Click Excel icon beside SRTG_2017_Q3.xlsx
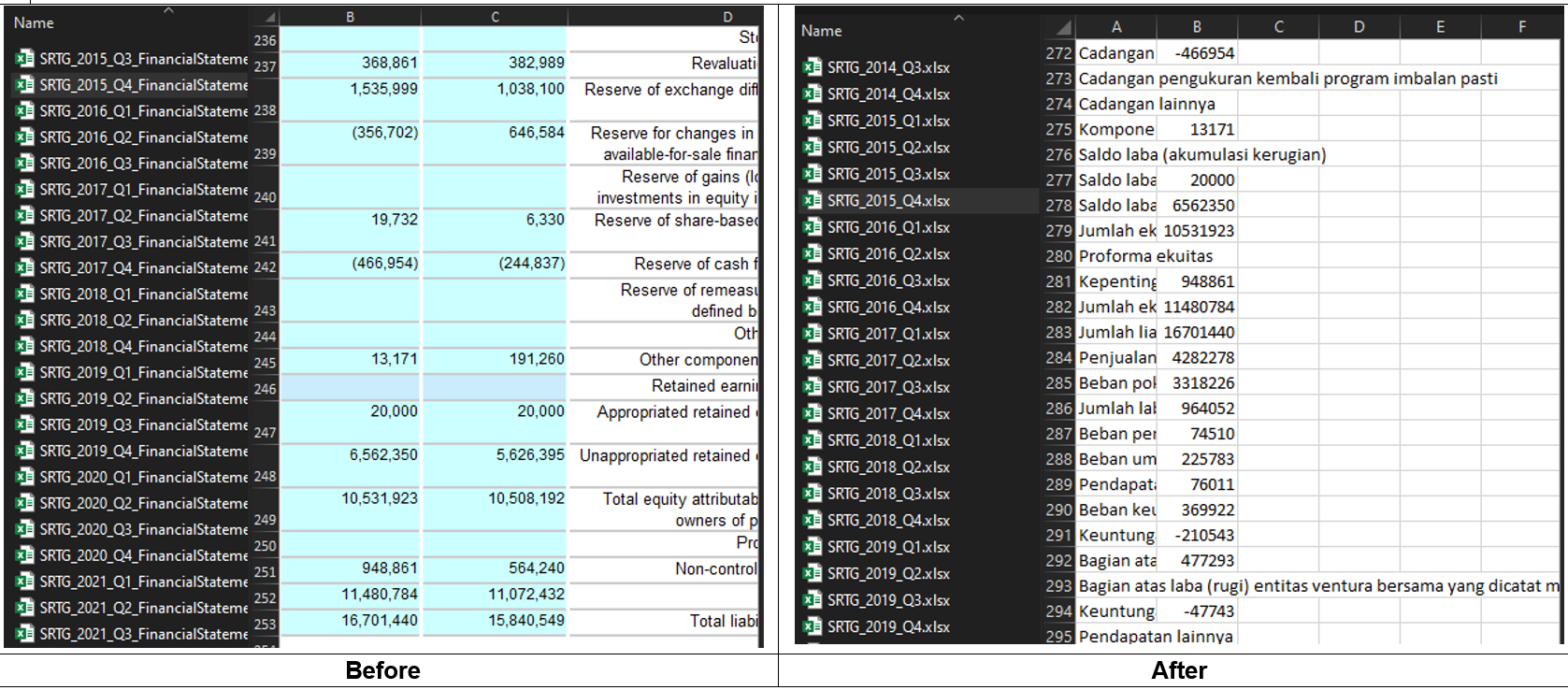Viewport: 1568px width, 690px height. click(813, 387)
